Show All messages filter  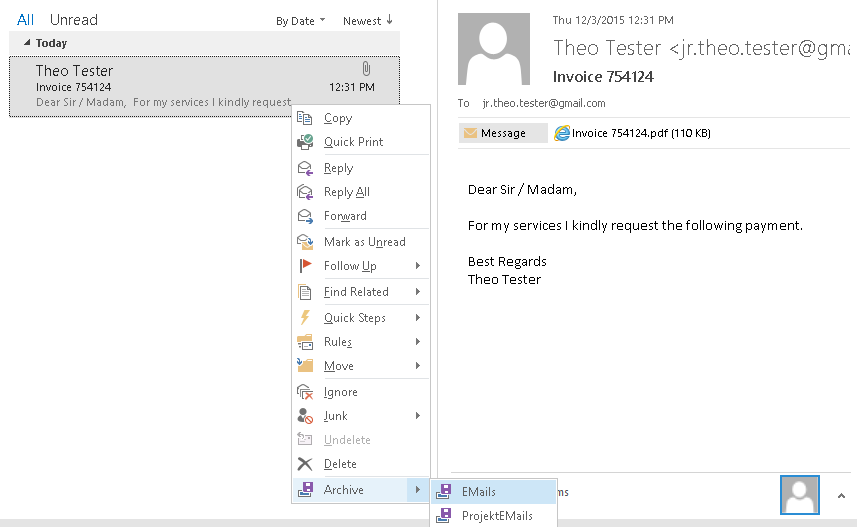25,20
